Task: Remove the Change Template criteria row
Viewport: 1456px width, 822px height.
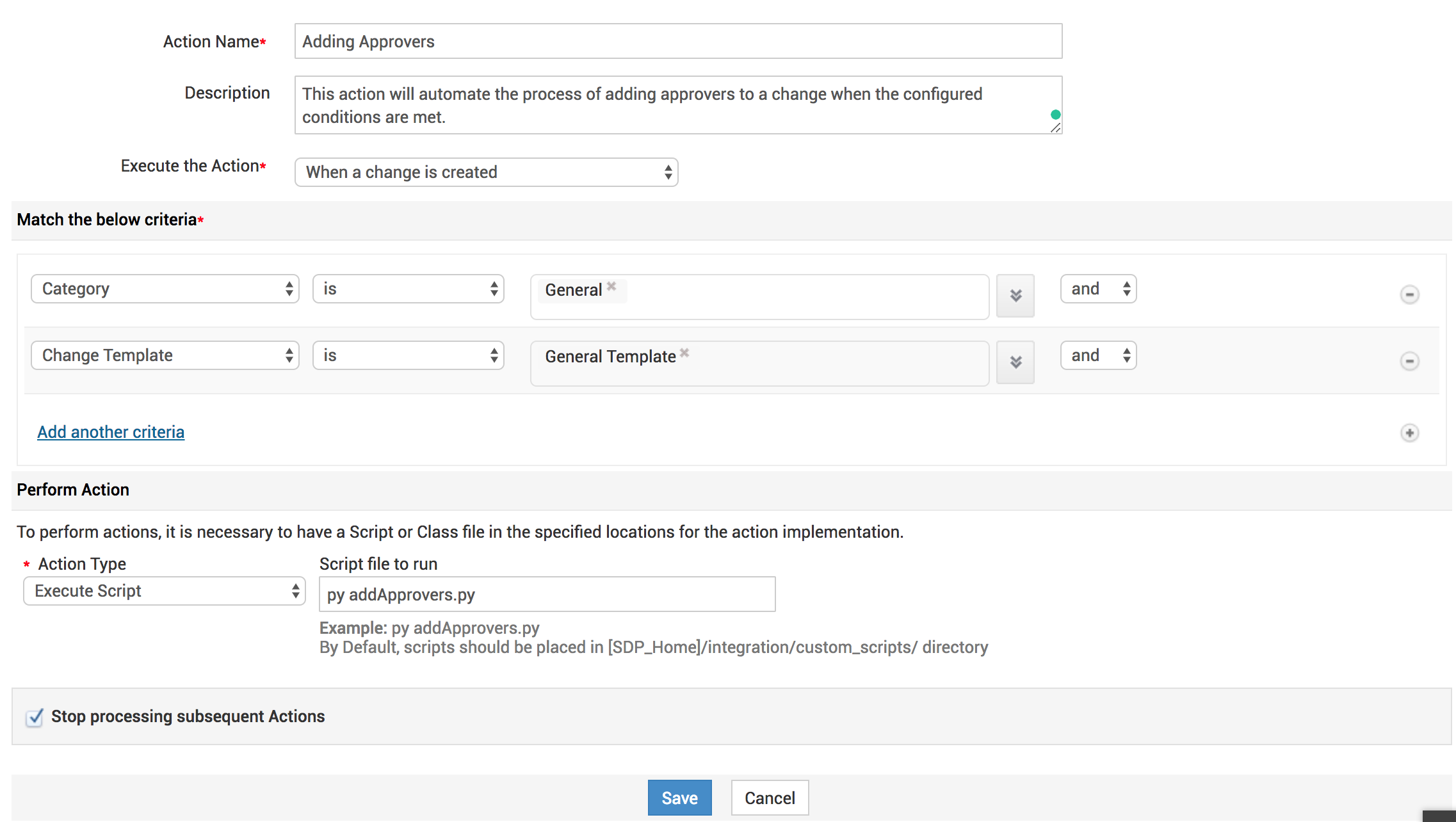Action: pos(1409,361)
